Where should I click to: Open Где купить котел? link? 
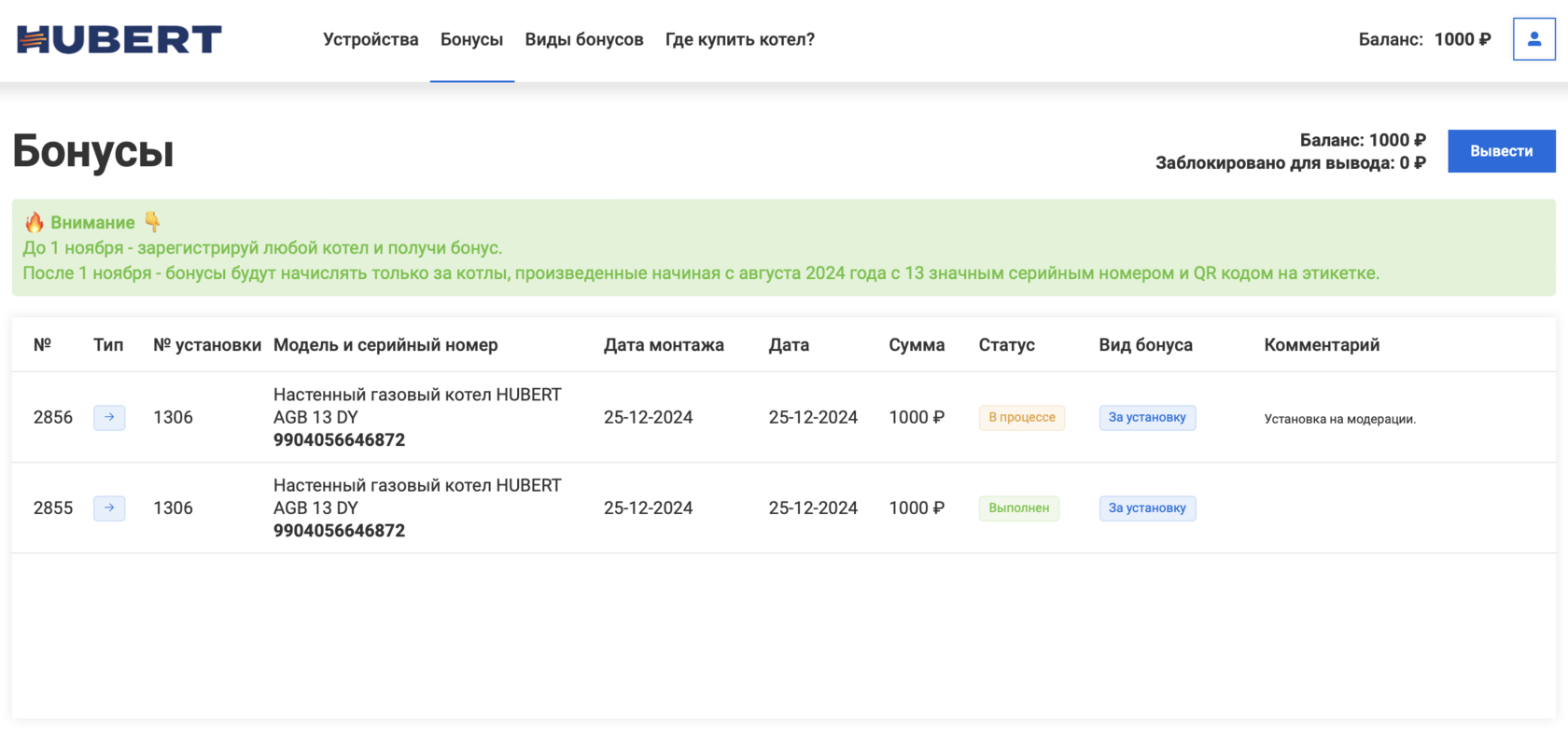[739, 39]
